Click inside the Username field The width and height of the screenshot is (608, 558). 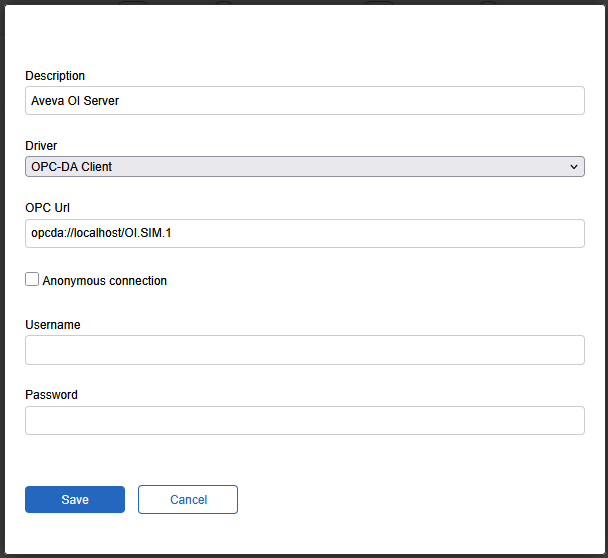point(304,350)
